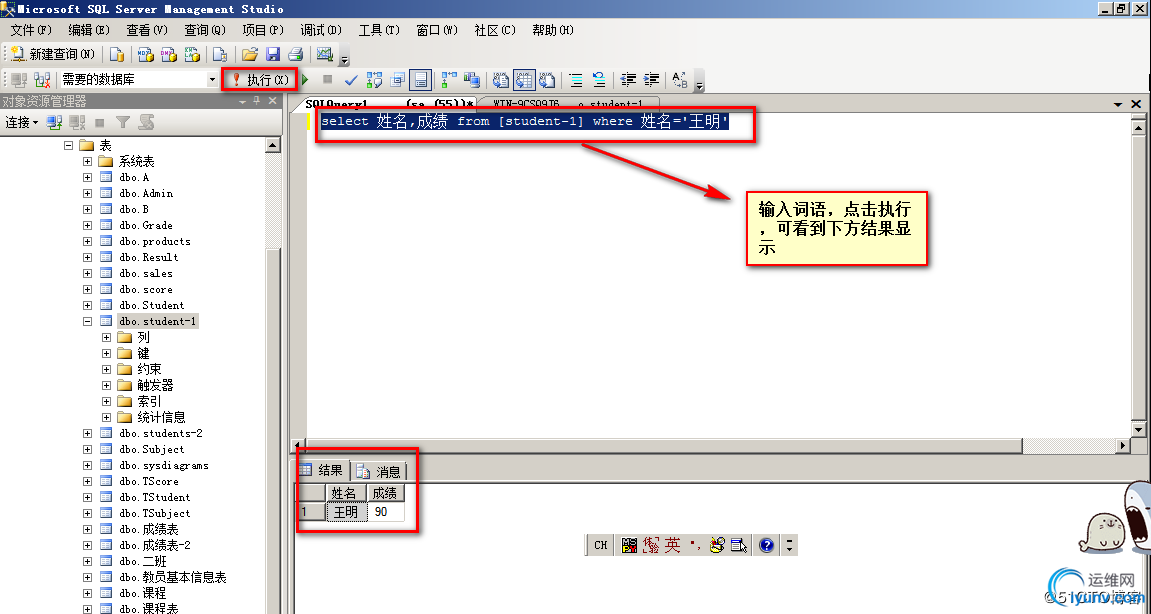Image resolution: width=1151 pixels, height=614 pixels.
Task: Specify values for template parameters icon
Action: [680, 79]
